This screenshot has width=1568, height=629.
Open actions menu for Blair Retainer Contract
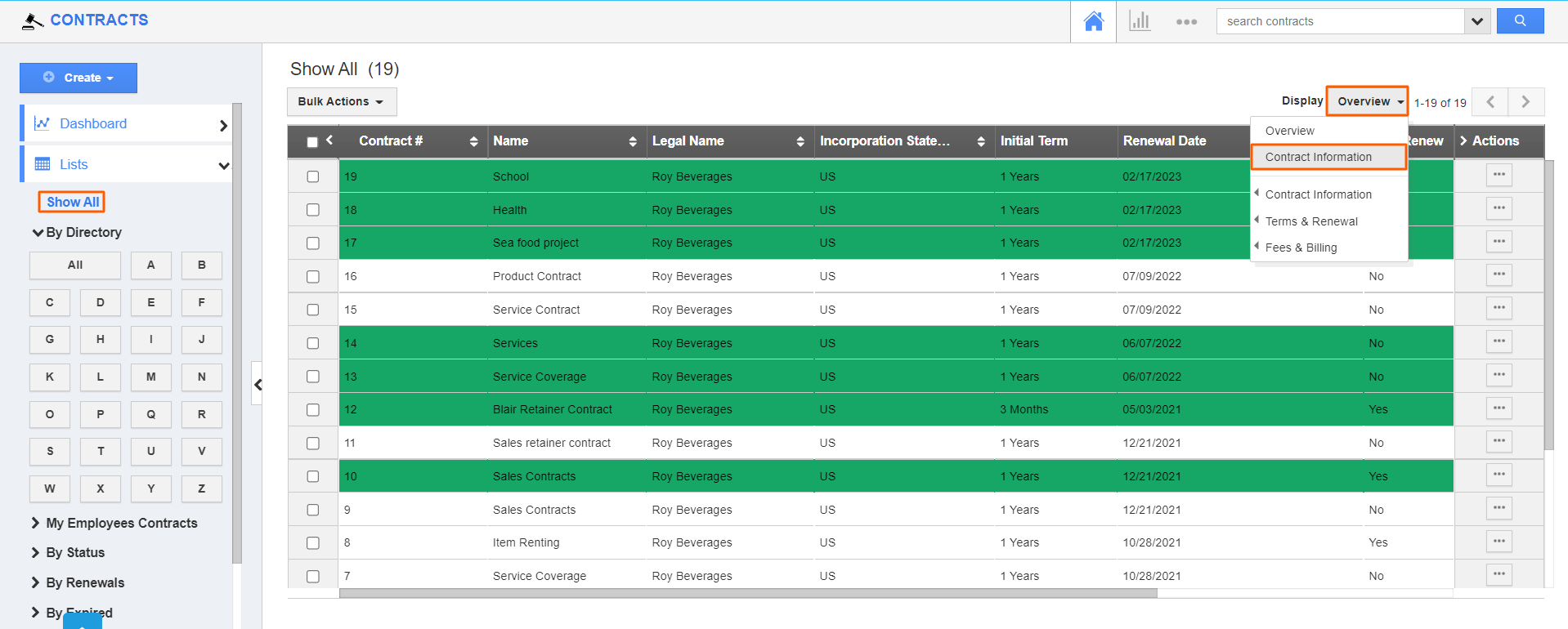(x=1499, y=408)
